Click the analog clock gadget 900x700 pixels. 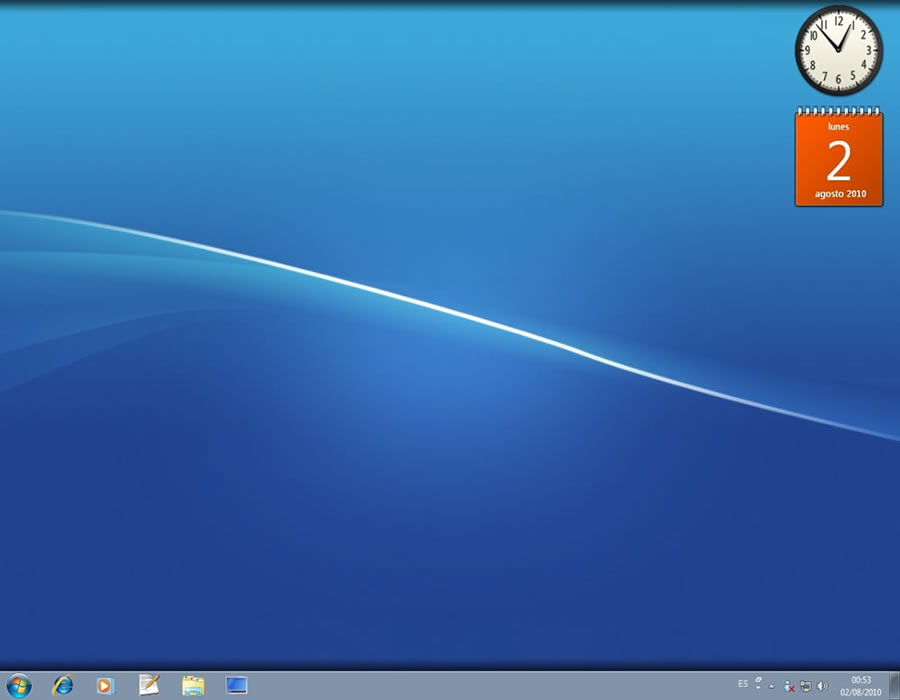839,50
